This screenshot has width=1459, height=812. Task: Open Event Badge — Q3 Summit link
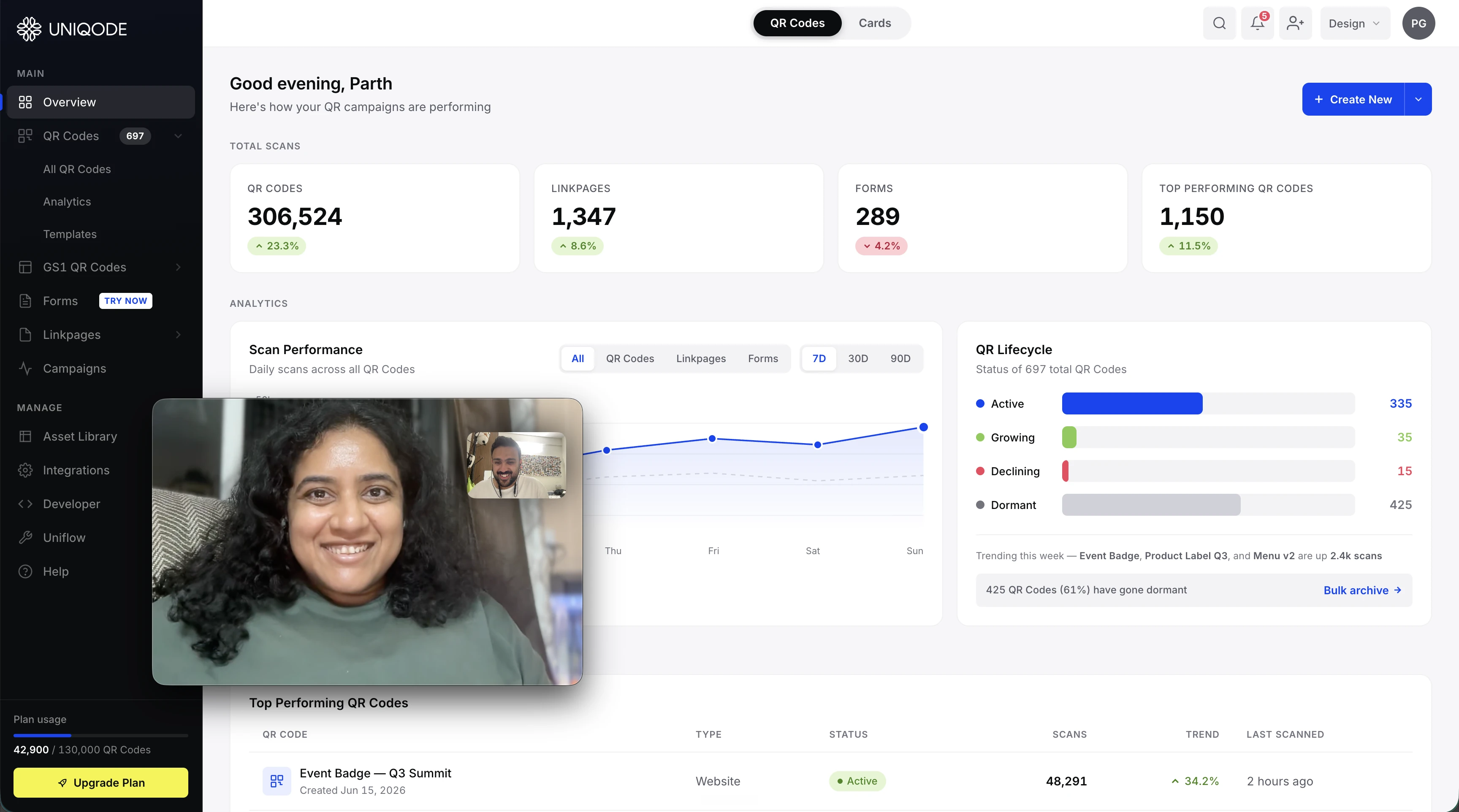375,773
